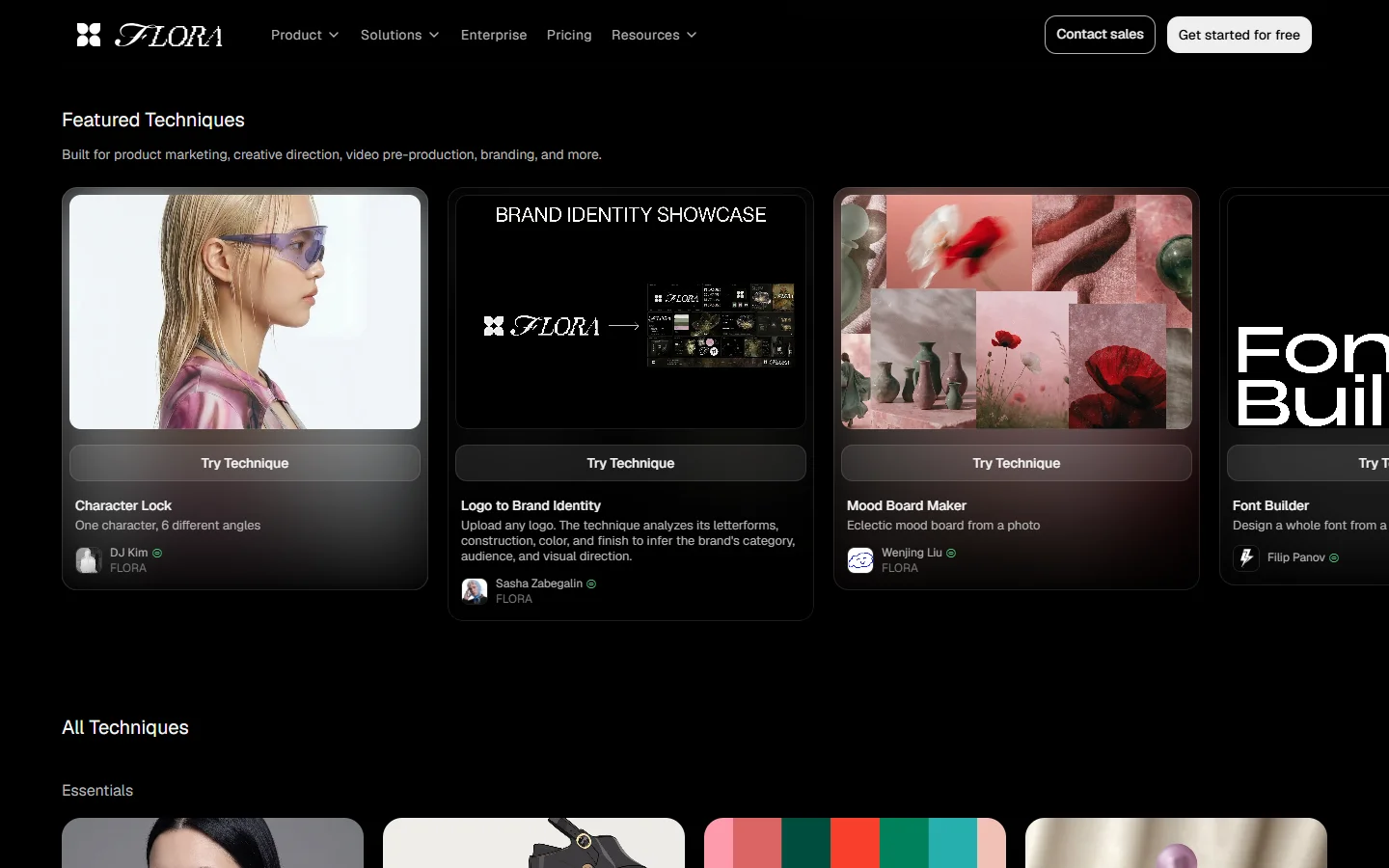Click the Logo to Brand Identity title
Image resolution: width=1389 pixels, height=868 pixels.
click(x=531, y=505)
